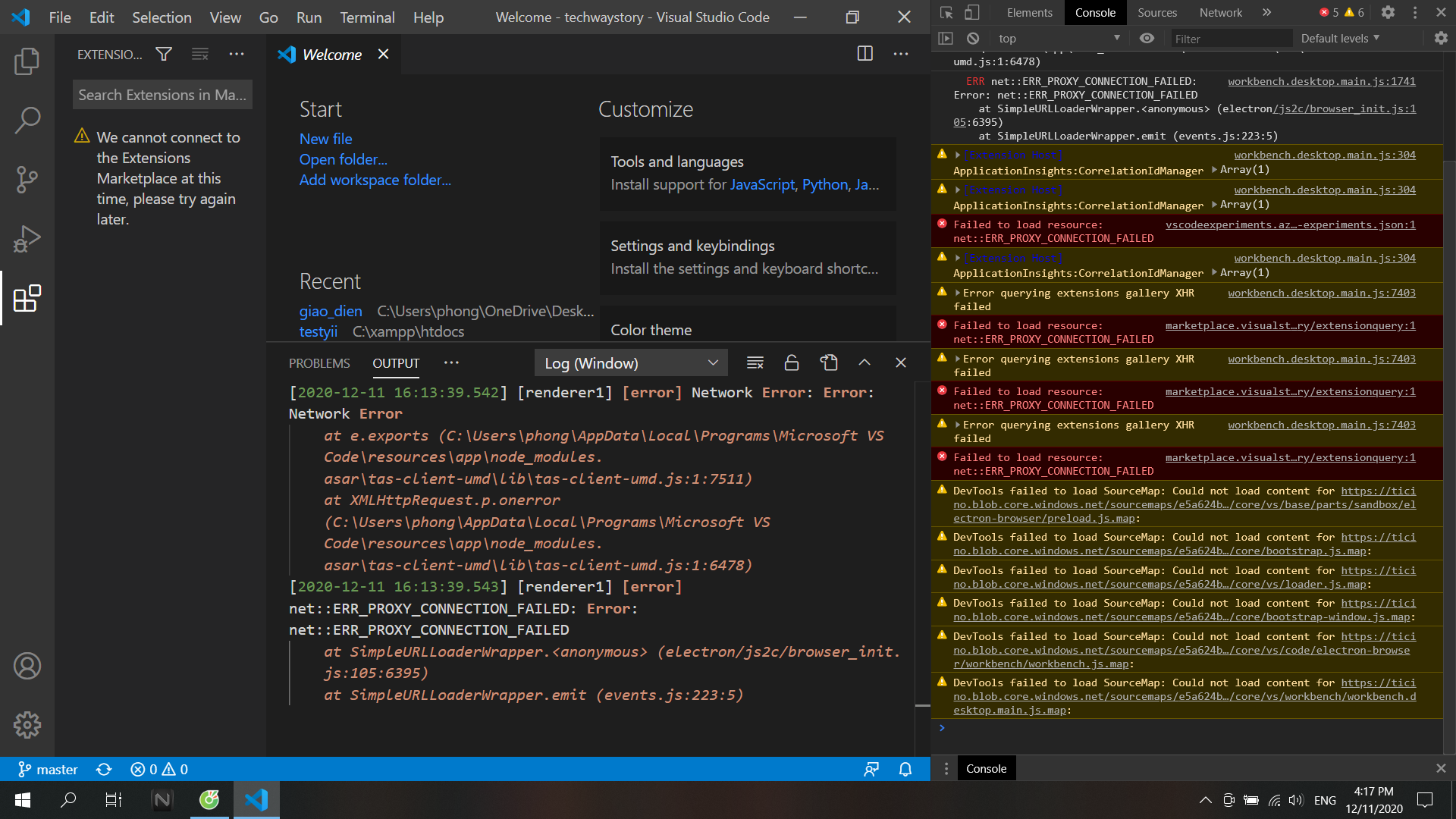Open the Log (Window) channel dropdown
This screenshot has height=819, width=1456.
[x=630, y=362]
